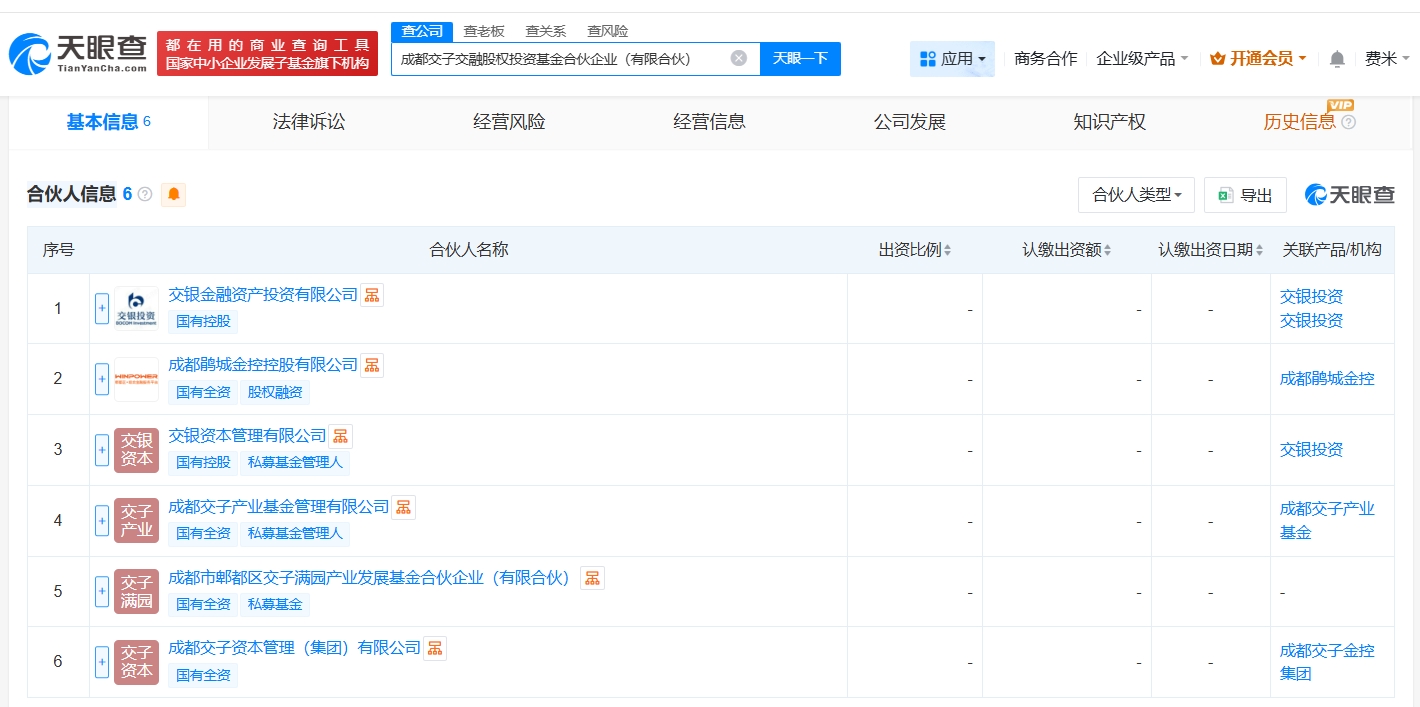This screenshot has height=707, width=1420.
Task: Open the 开通会员 dropdown
Action: click(x=1258, y=59)
